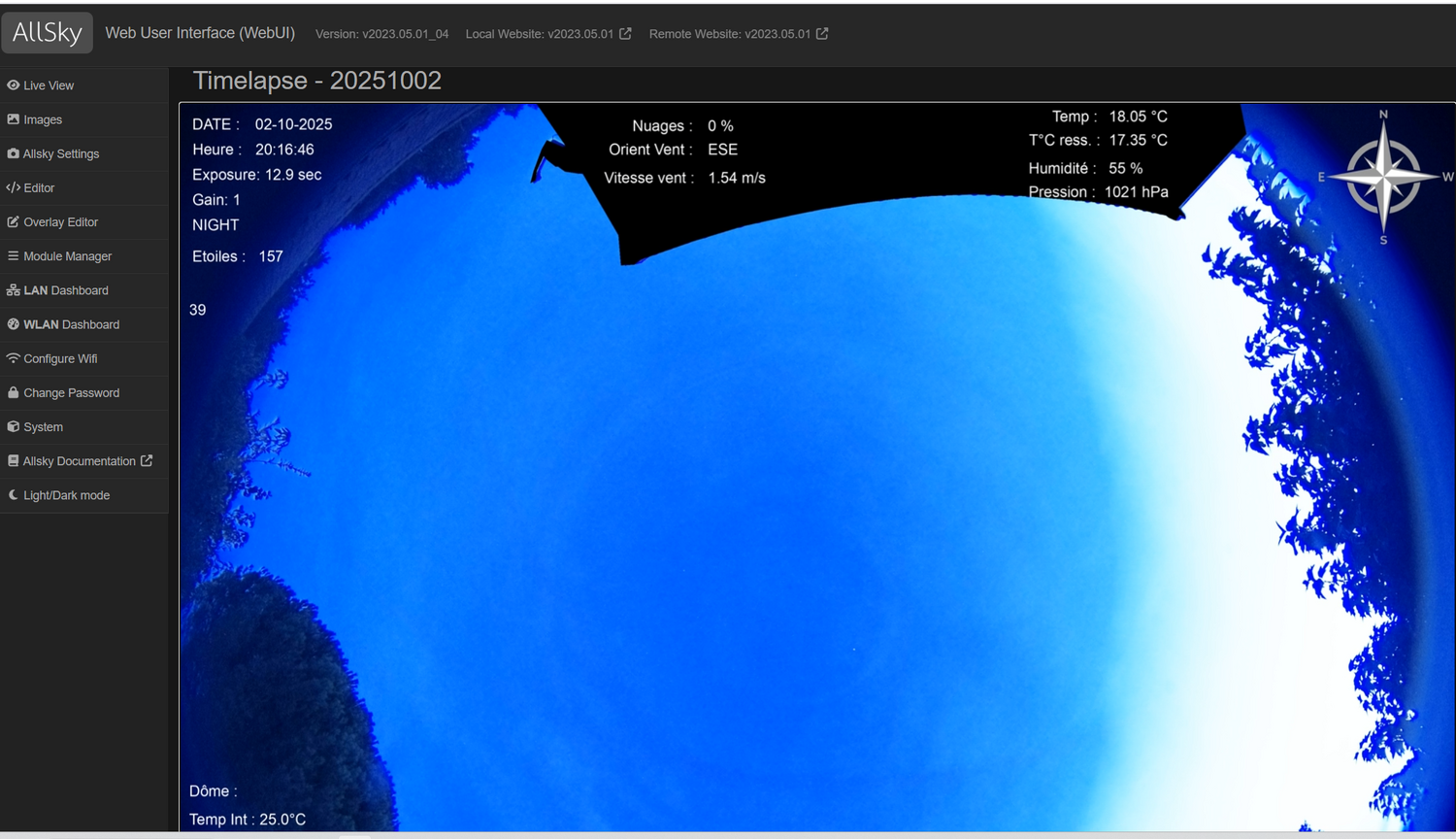
Task: Click the picture icon beside Images
Action: pos(13,119)
